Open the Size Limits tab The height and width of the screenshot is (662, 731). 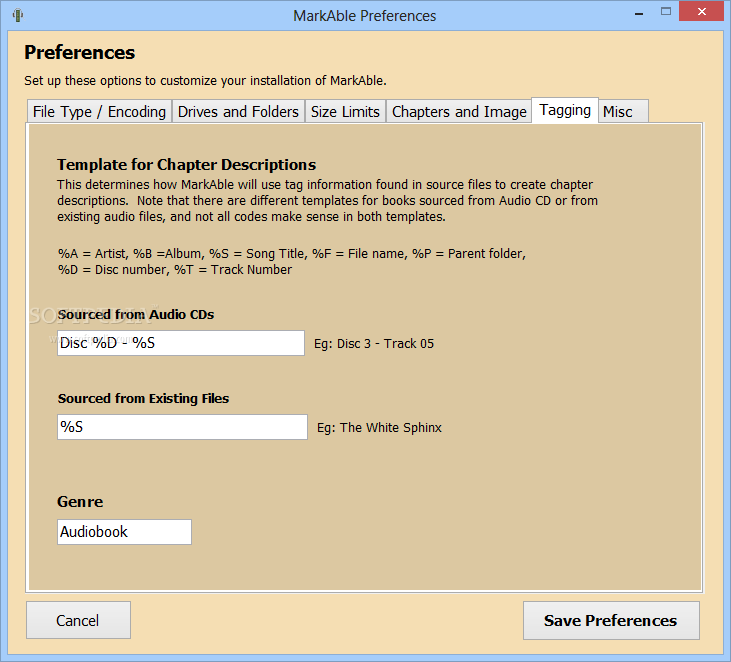[345, 112]
